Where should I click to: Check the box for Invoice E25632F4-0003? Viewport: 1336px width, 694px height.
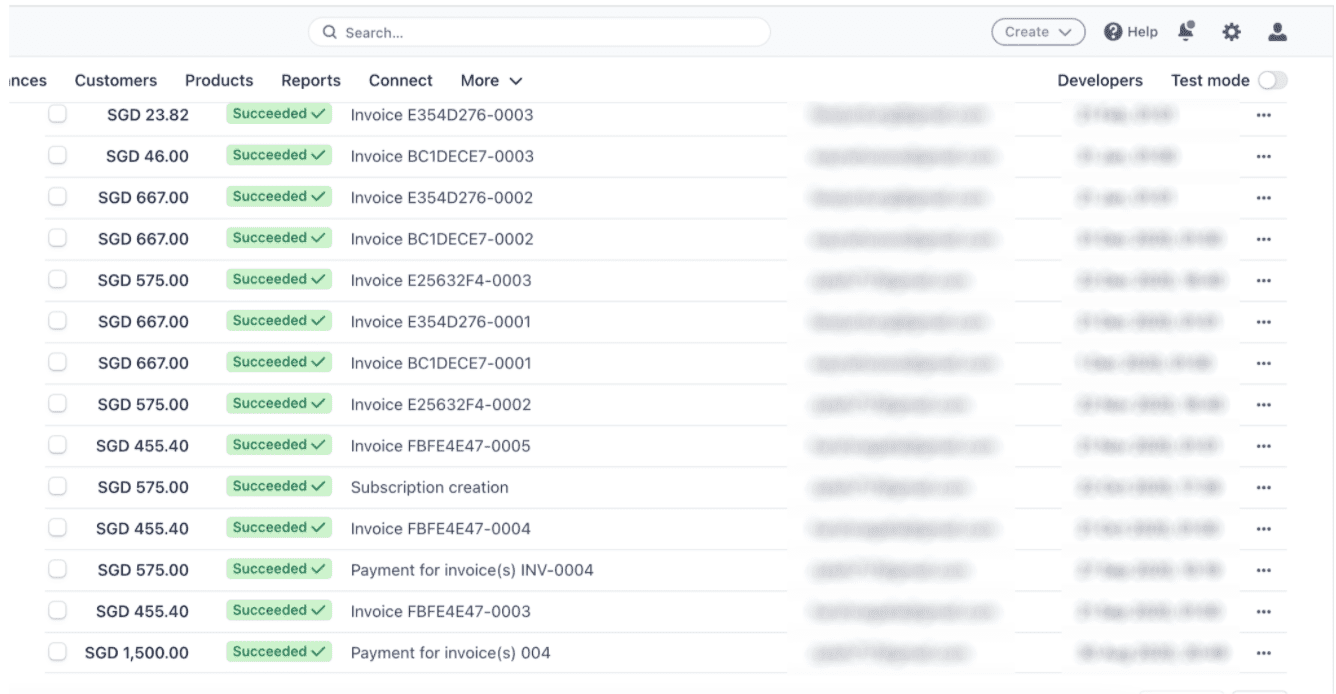tap(57, 280)
